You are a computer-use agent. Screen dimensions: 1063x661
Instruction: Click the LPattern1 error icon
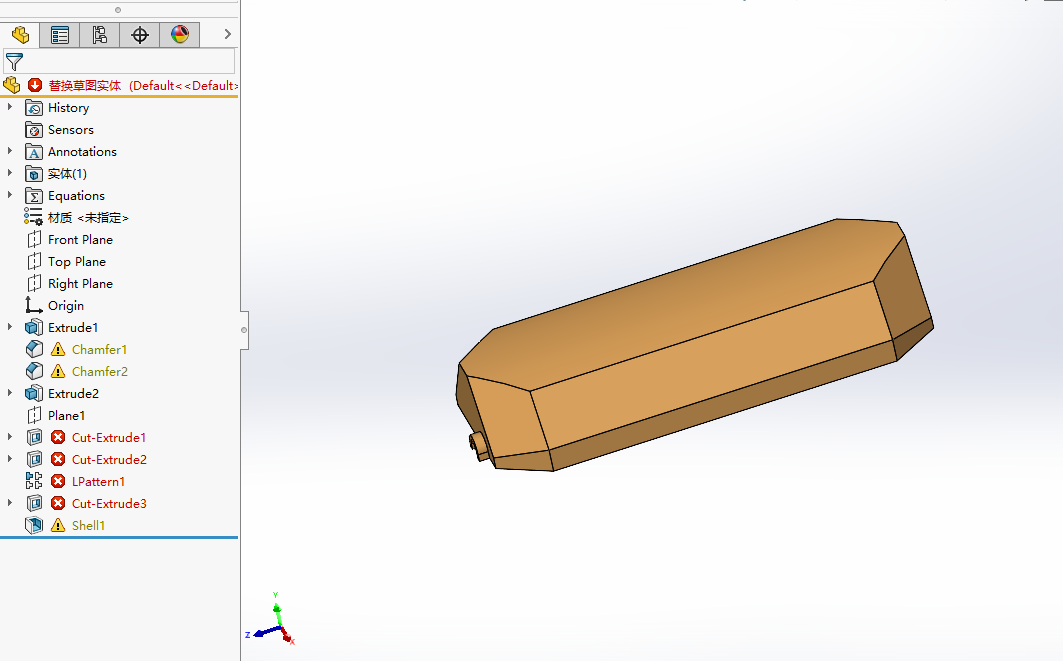tap(58, 482)
